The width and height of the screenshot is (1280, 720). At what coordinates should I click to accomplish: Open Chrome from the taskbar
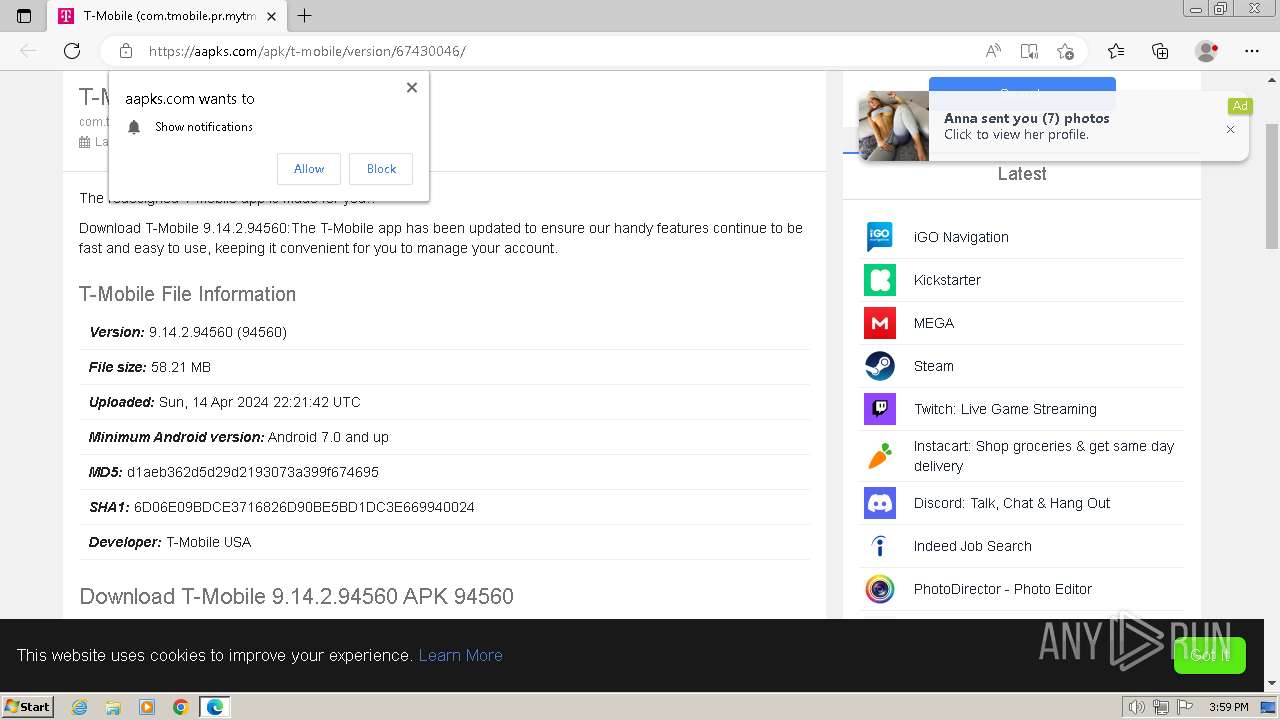click(x=181, y=707)
